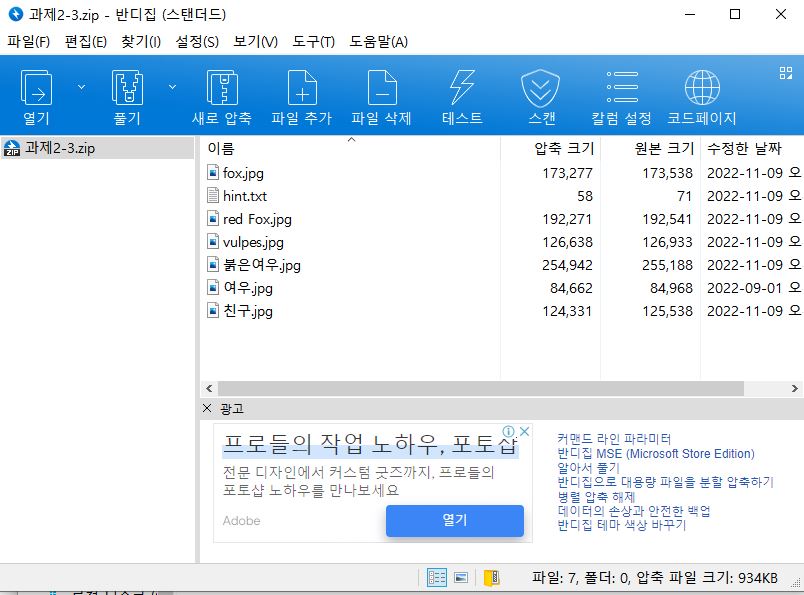Click the 코드페이지 globe icon
The height and width of the screenshot is (595, 804).
pos(702,97)
